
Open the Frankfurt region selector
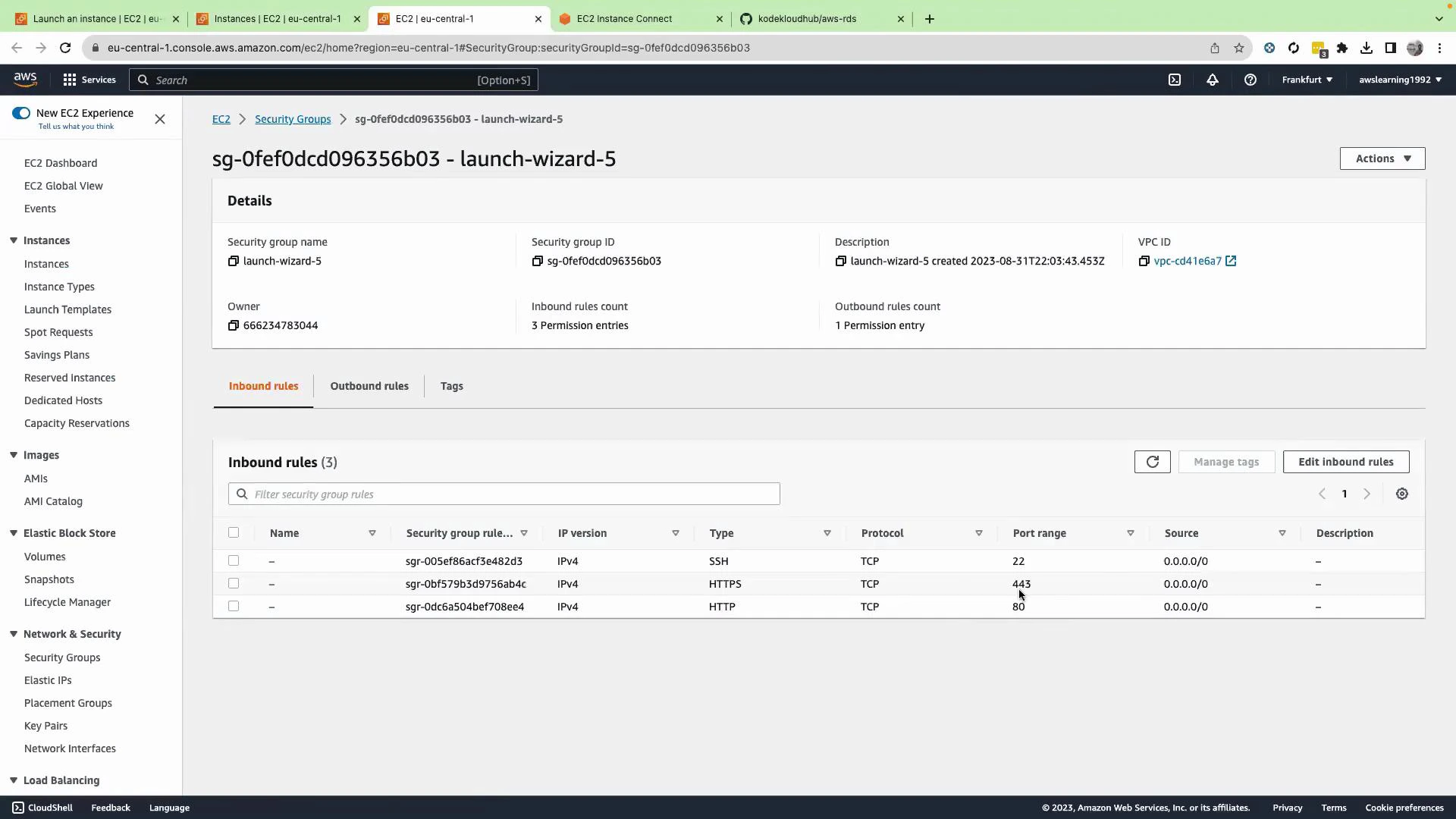(1306, 80)
